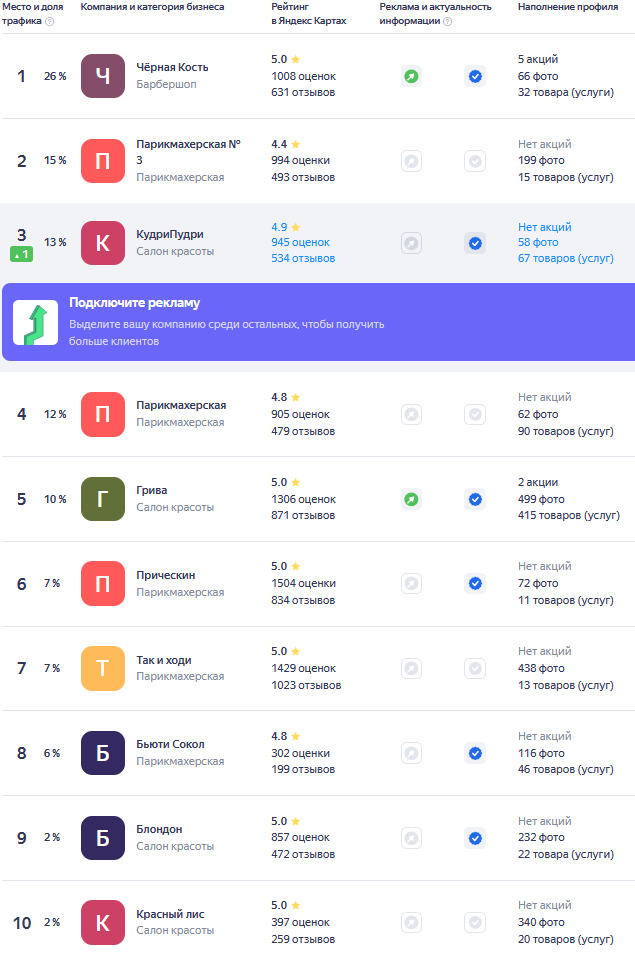The image size is (635, 960).
Task: Click the Красный лис avatar
Action: [103, 922]
